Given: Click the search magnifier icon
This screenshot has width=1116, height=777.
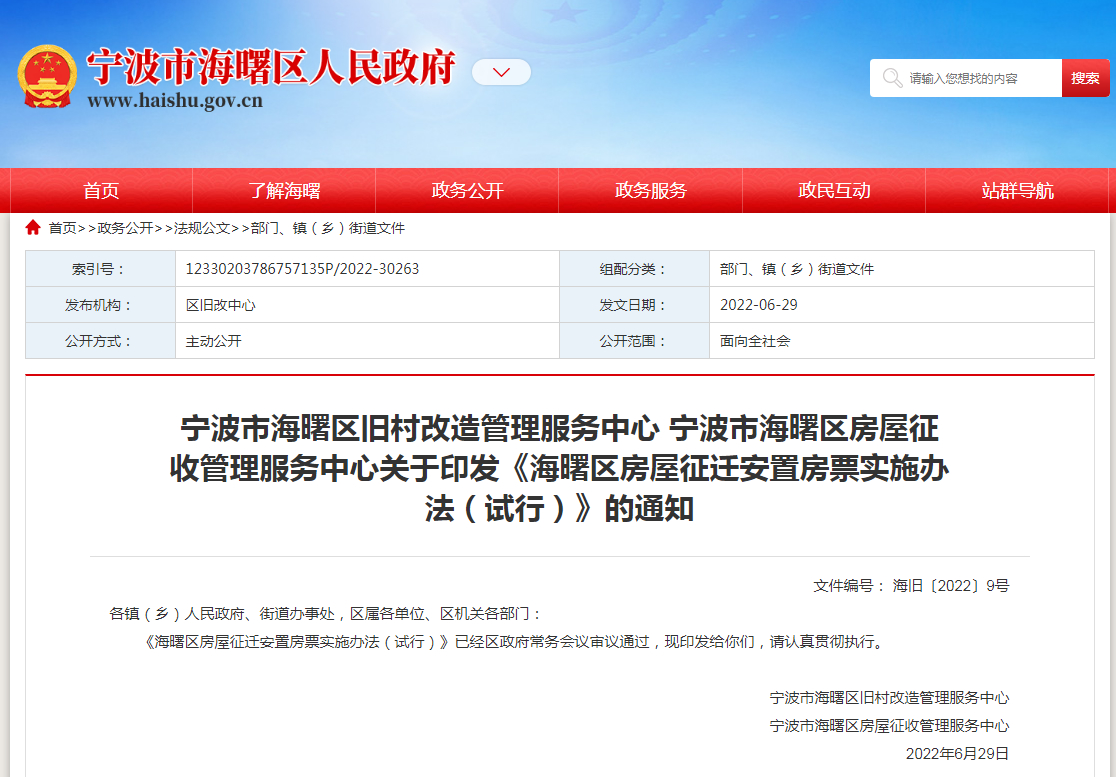Looking at the screenshot, I should tap(889, 78).
